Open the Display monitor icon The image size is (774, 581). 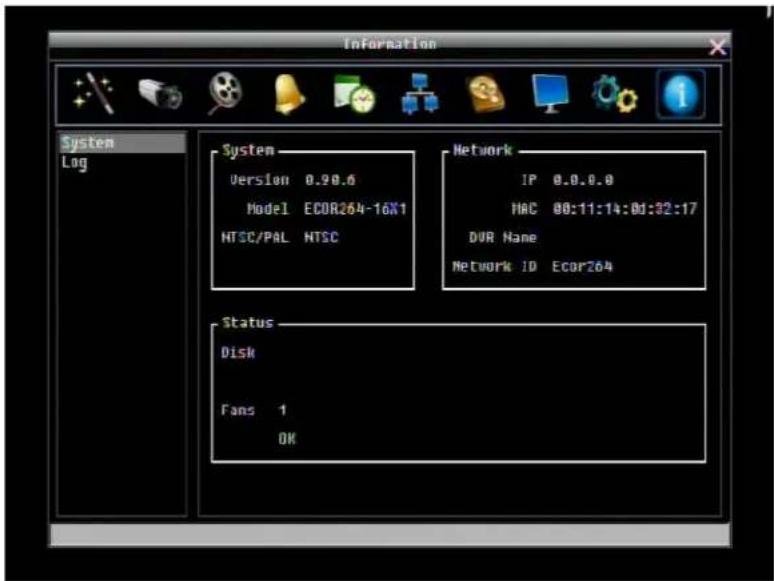pyautogui.click(x=550, y=93)
